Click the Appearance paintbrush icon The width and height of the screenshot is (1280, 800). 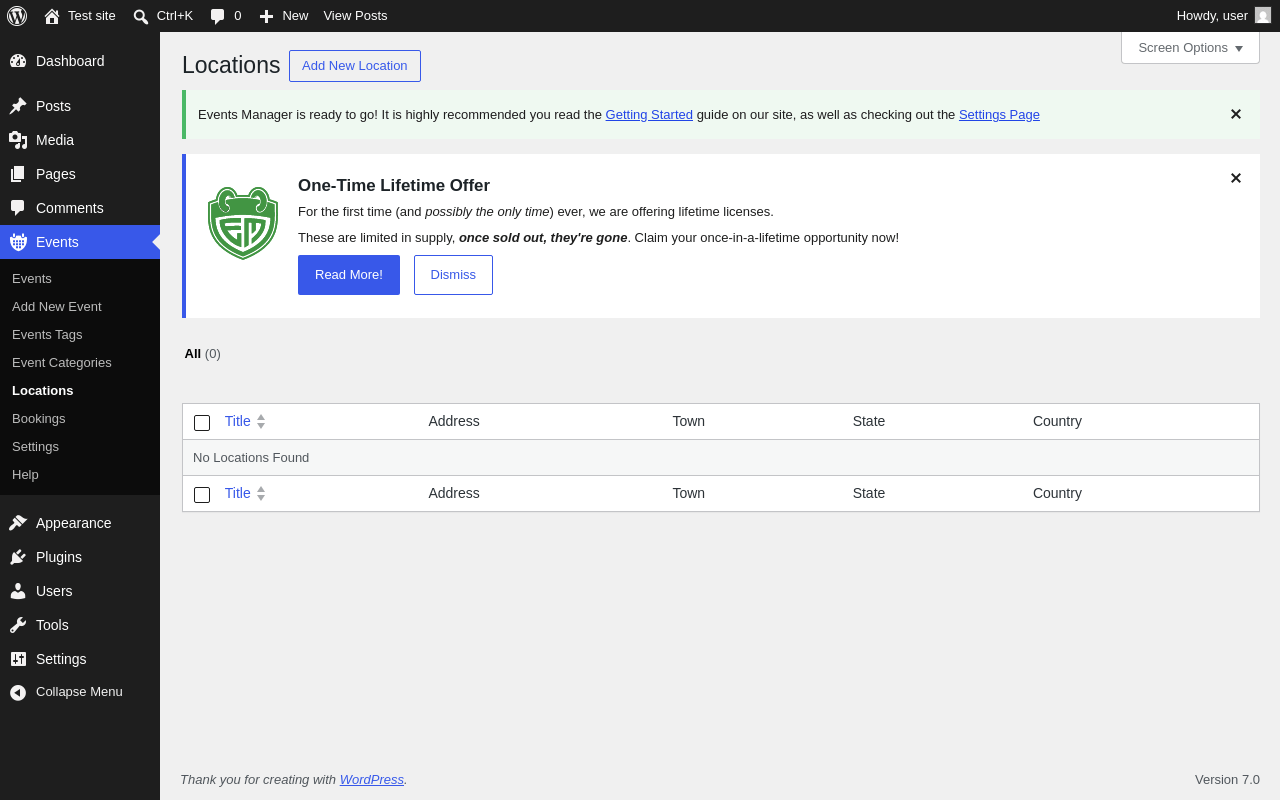click(18, 523)
